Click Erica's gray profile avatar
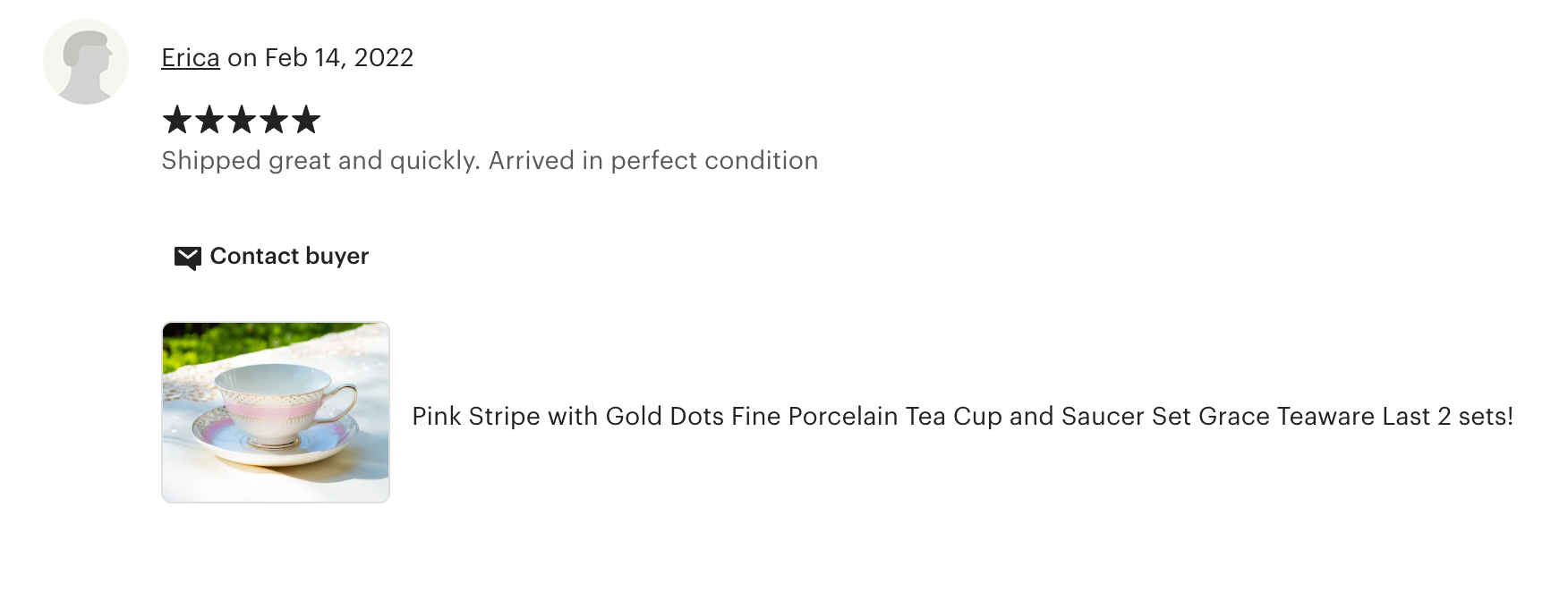Image resolution: width=1568 pixels, height=592 pixels. [86, 62]
